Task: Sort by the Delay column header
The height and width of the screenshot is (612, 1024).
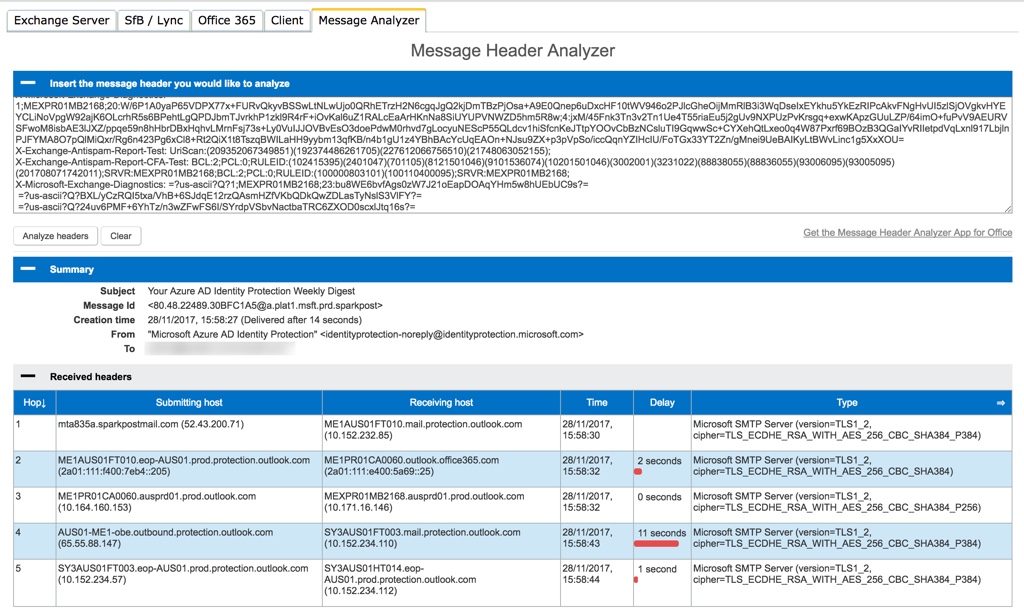Action: [662, 402]
